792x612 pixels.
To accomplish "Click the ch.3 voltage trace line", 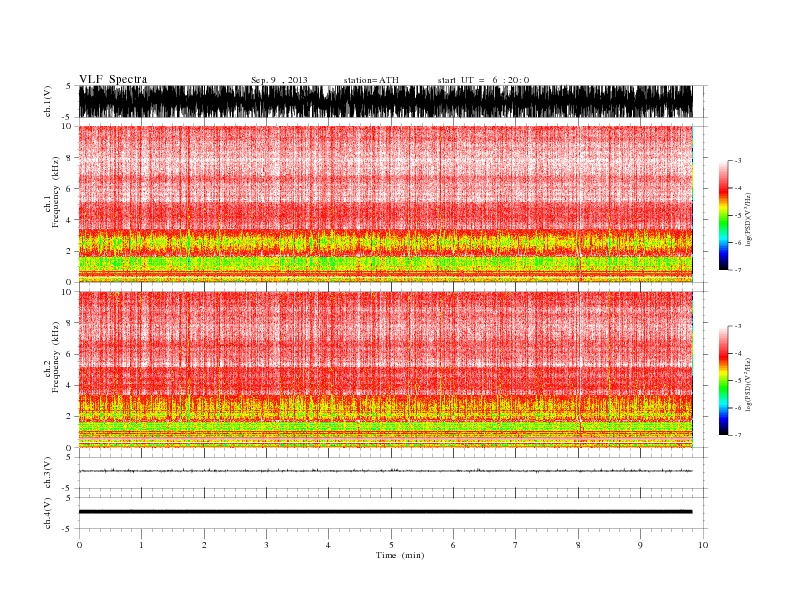I will (x=385, y=471).
